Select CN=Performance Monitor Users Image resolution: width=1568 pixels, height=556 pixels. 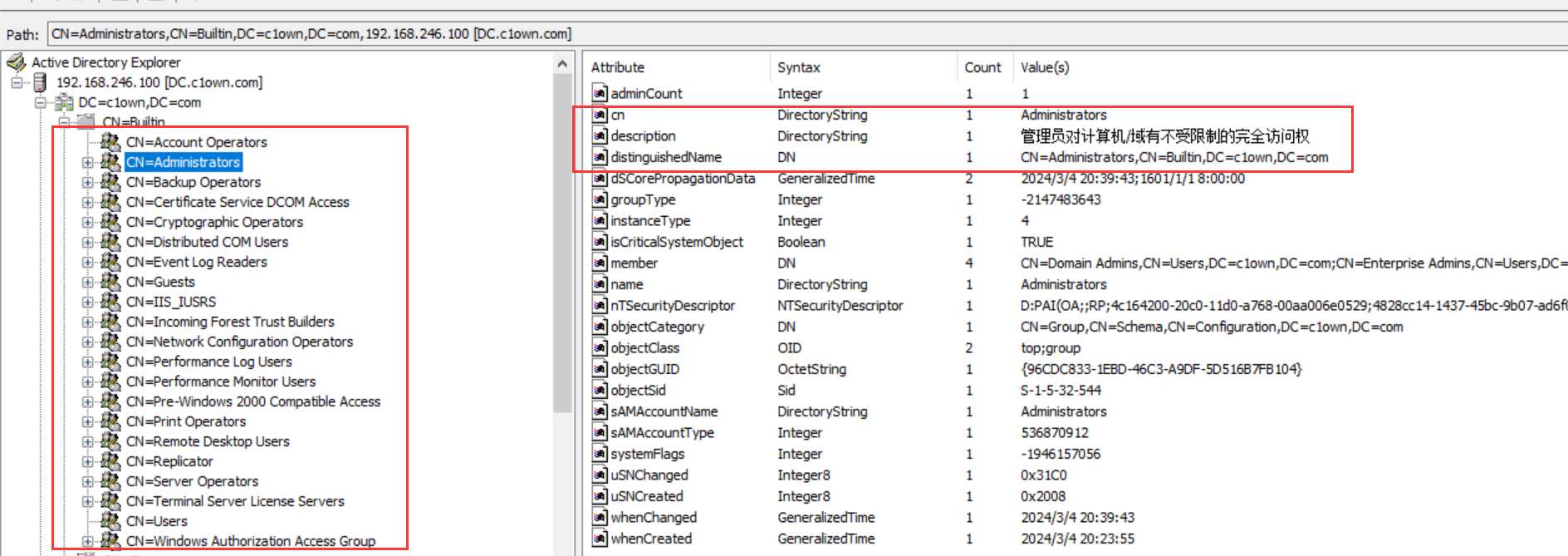221,381
